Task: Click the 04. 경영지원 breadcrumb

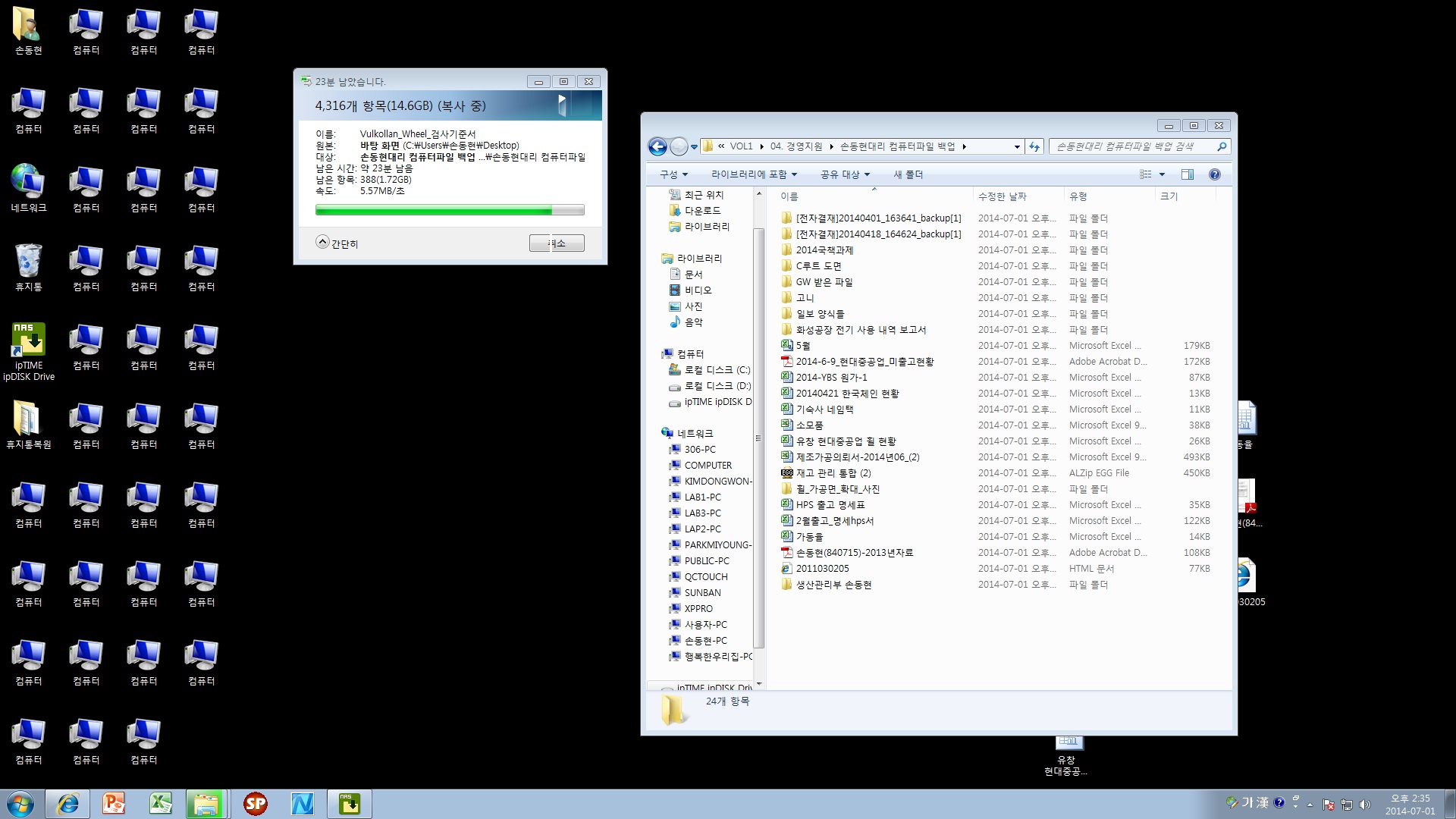Action: 795,146
